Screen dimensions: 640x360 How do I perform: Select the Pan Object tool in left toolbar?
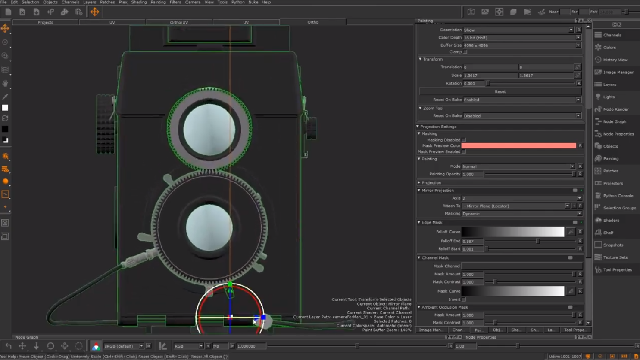pyautogui.click(x=5, y=83)
